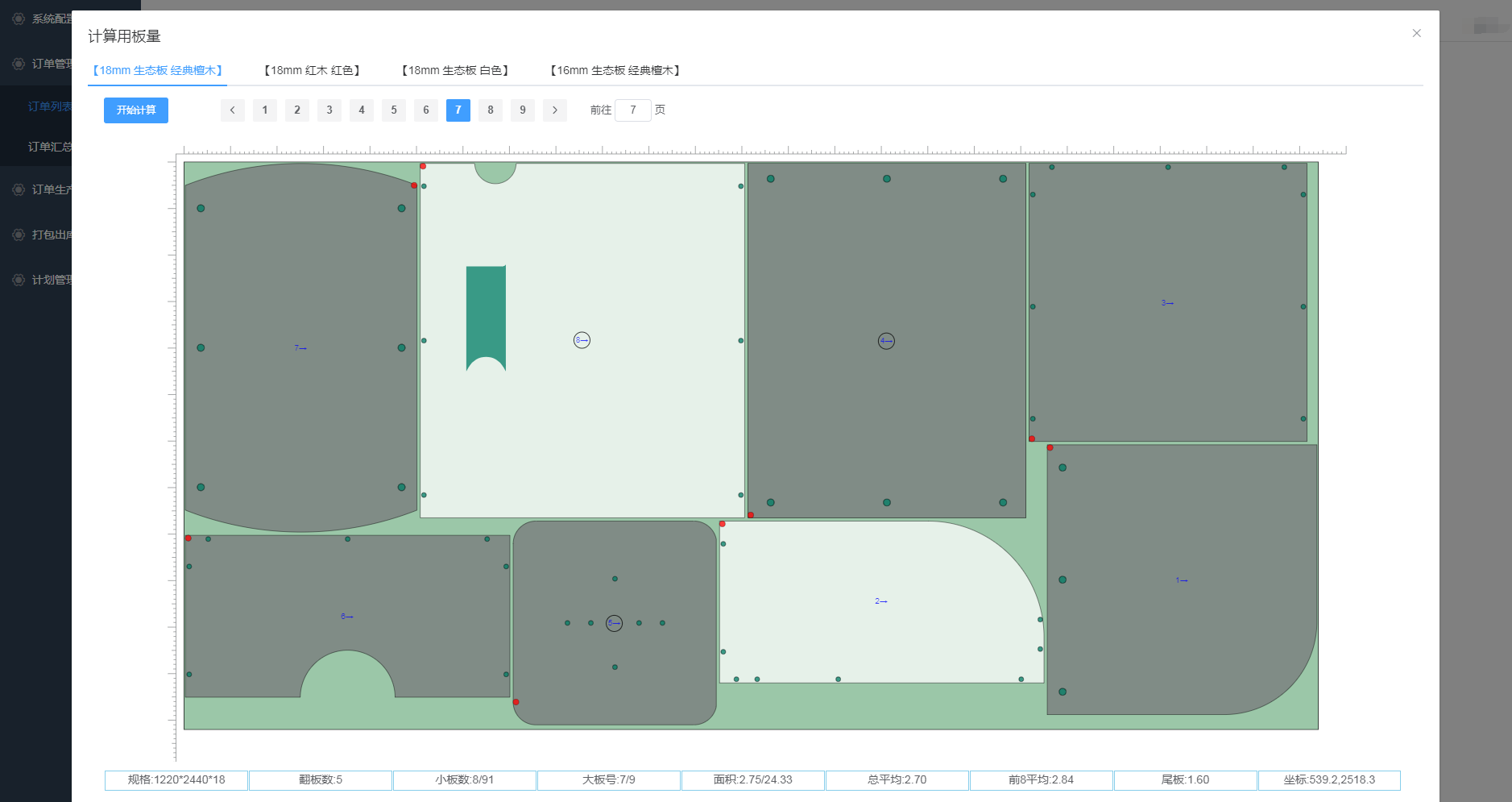Switch to 【18mm 生态板 白色】 tab
The height and width of the screenshot is (802, 1512).
click(x=455, y=71)
